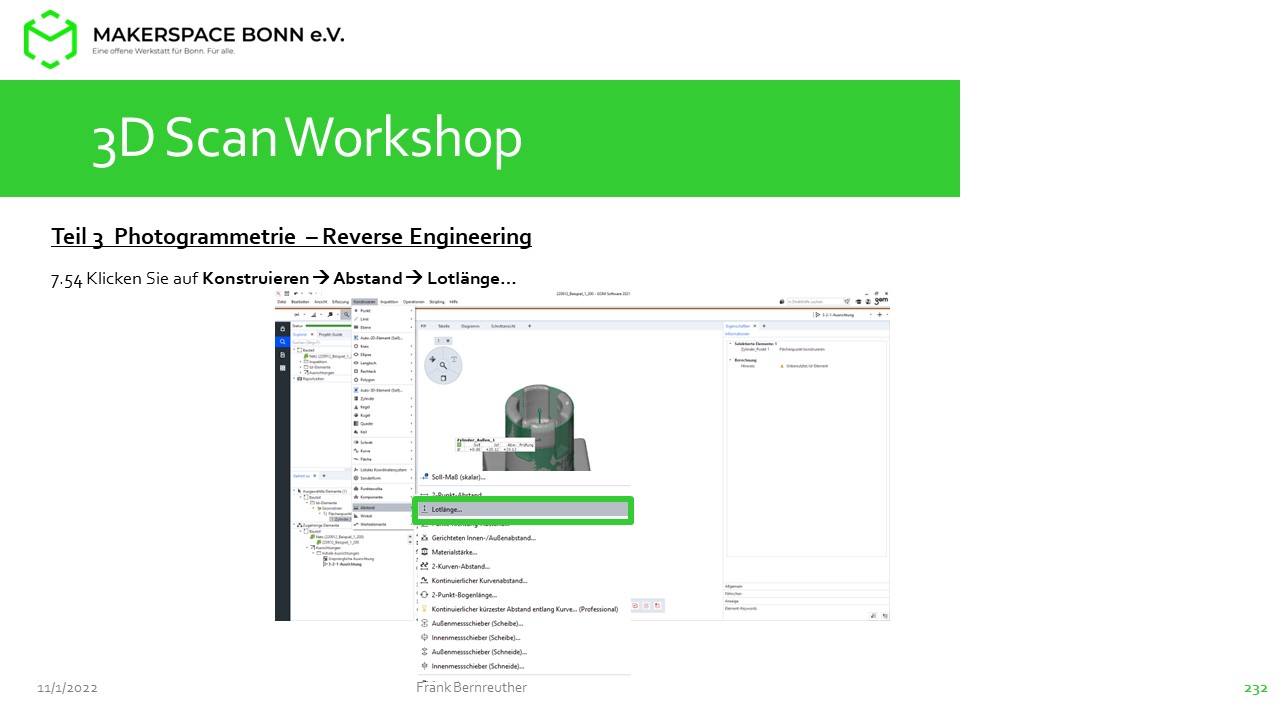This screenshot has width=1280, height=720.
Task: Choose Innenmessschieber (Schneide)... entry
Action: point(522,666)
